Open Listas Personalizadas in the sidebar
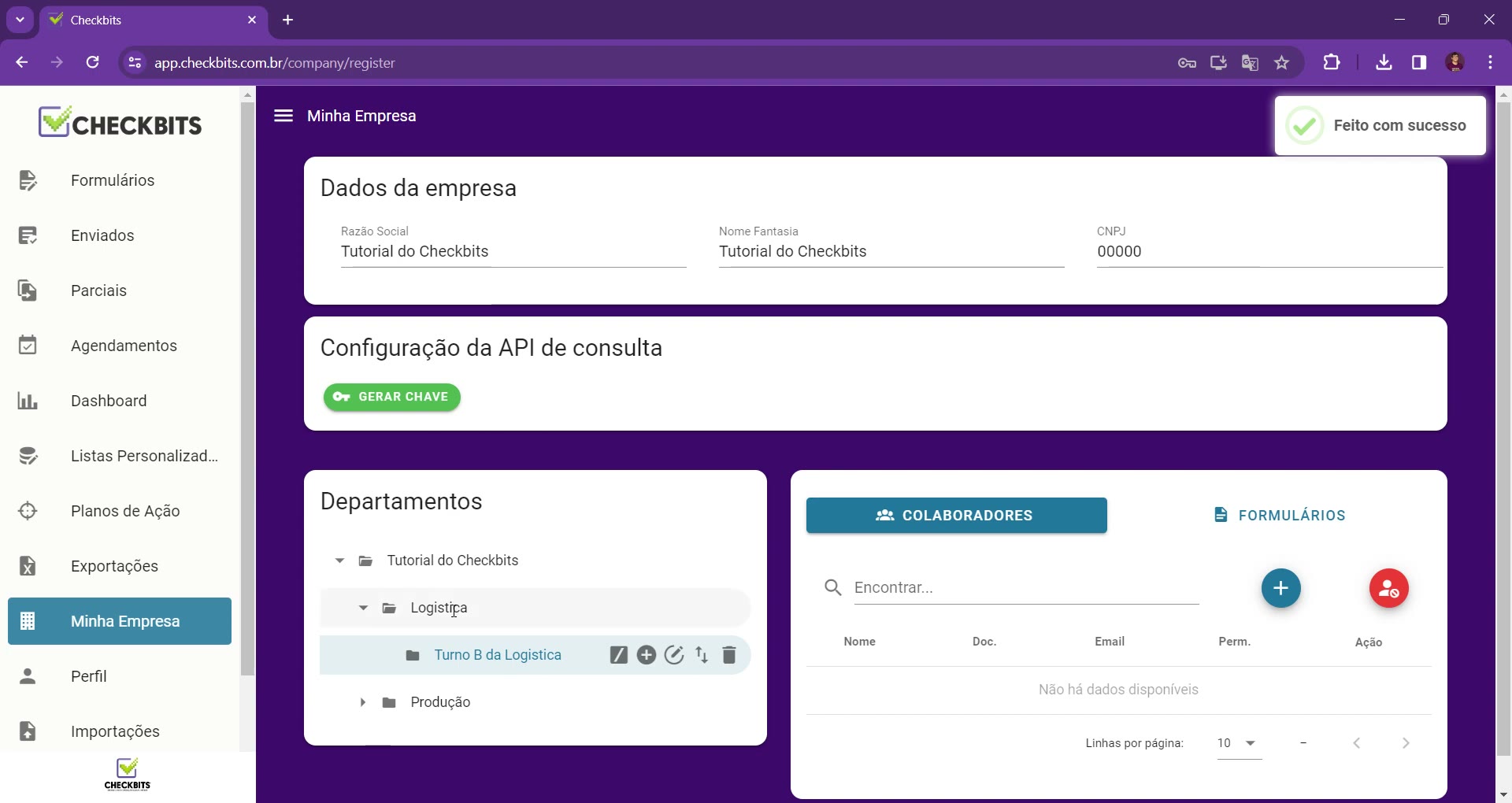This screenshot has height=803, width=1512. [x=120, y=456]
